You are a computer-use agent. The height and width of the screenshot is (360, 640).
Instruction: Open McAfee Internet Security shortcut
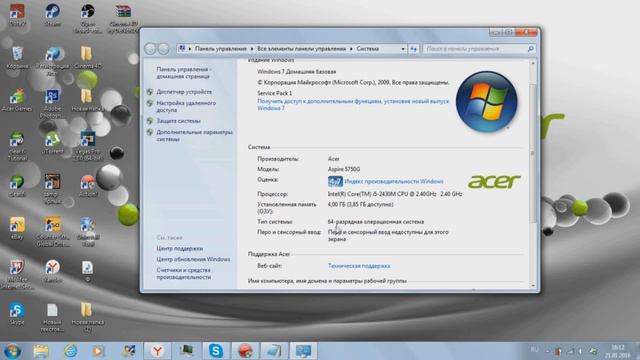tap(17, 274)
